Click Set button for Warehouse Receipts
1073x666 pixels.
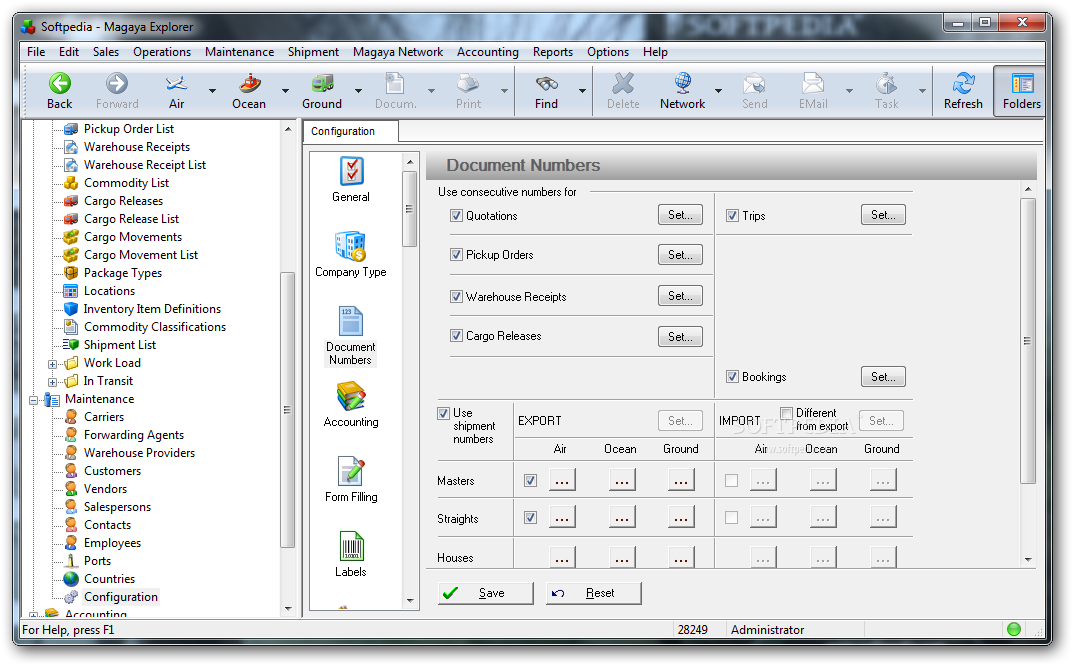click(x=680, y=296)
